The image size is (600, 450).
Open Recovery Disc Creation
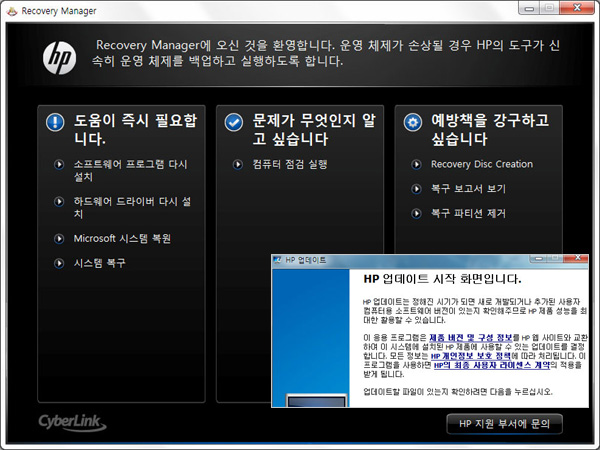click(x=482, y=165)
